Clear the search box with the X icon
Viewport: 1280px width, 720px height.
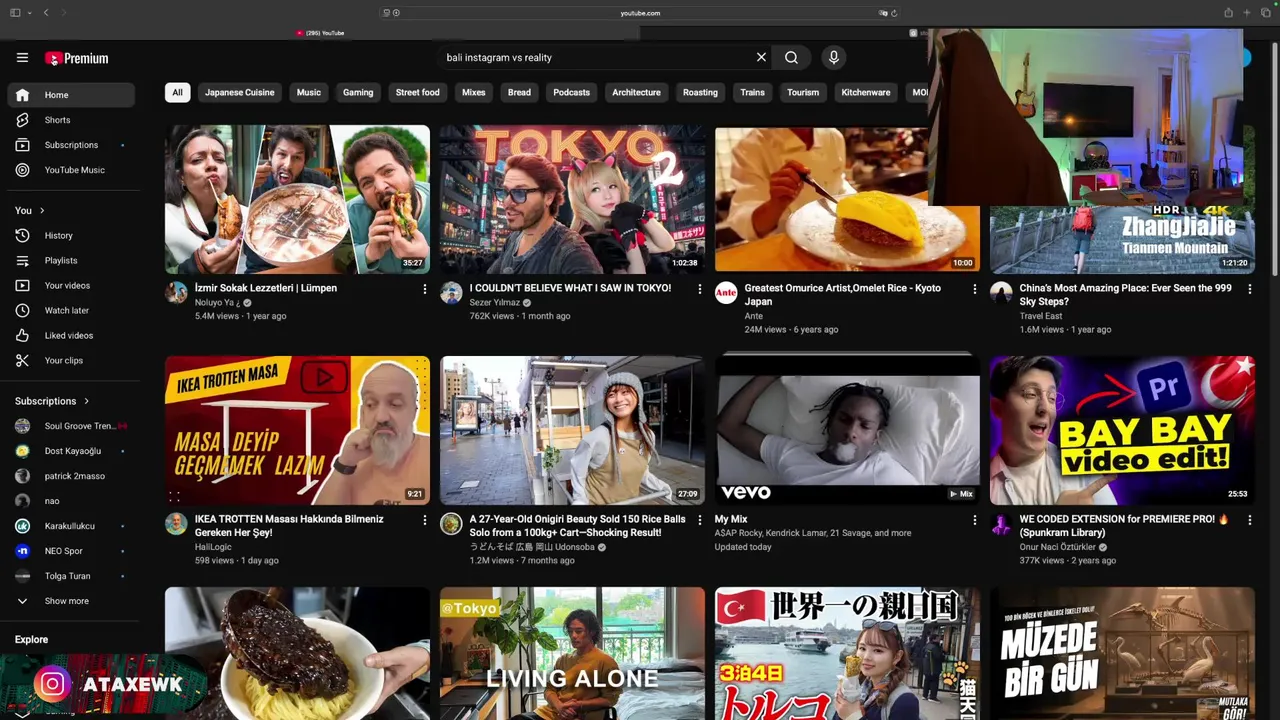coord(761,57)
